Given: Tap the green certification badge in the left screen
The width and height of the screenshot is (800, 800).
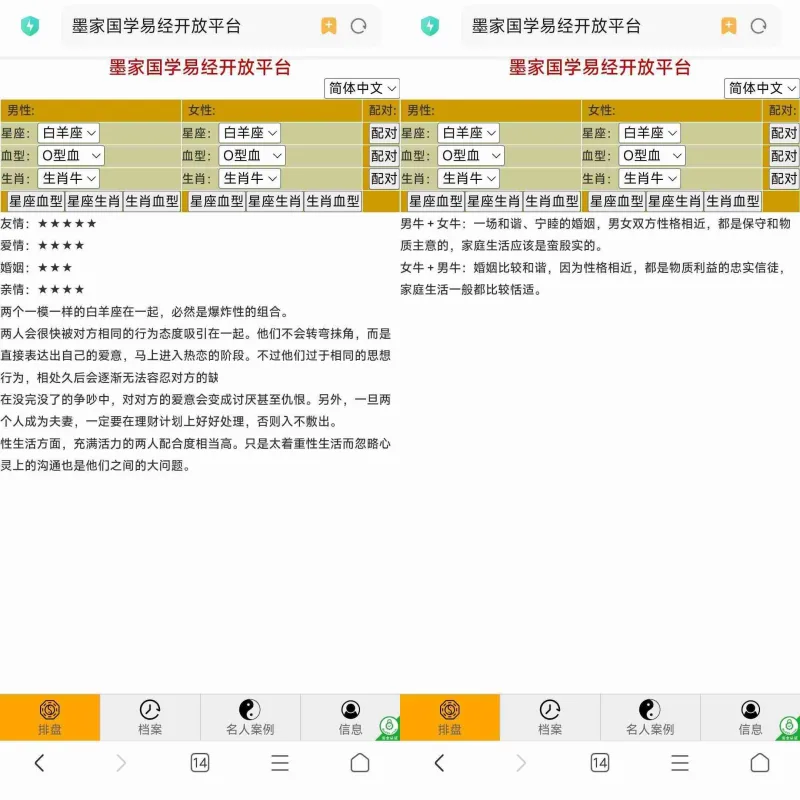Looking at the screenshot, I should pos(389,727).
